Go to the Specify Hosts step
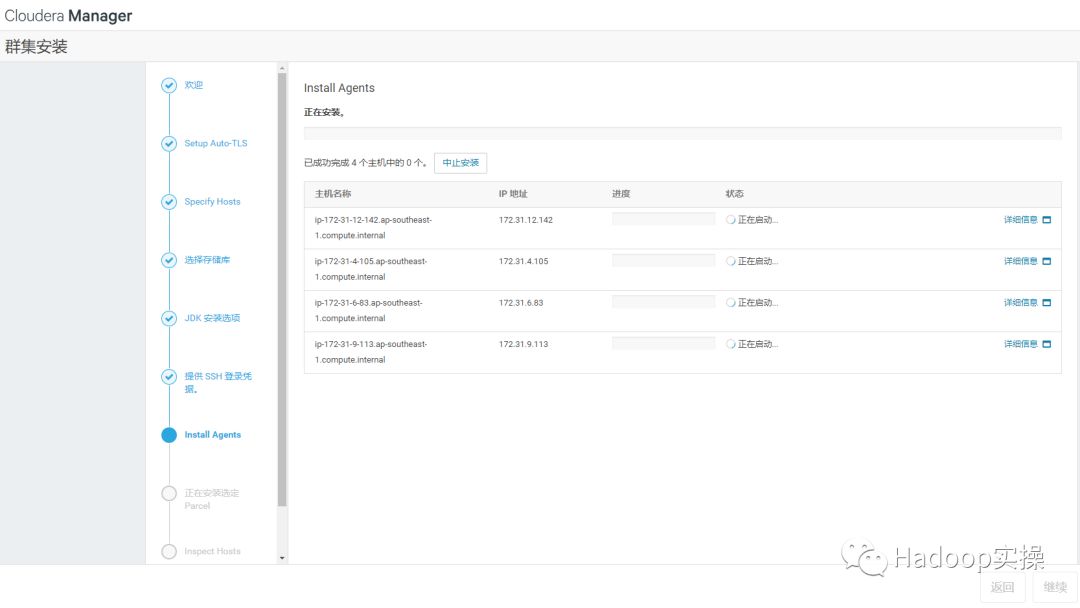The height and width of the screenshot is (608, 1080). 212,202
